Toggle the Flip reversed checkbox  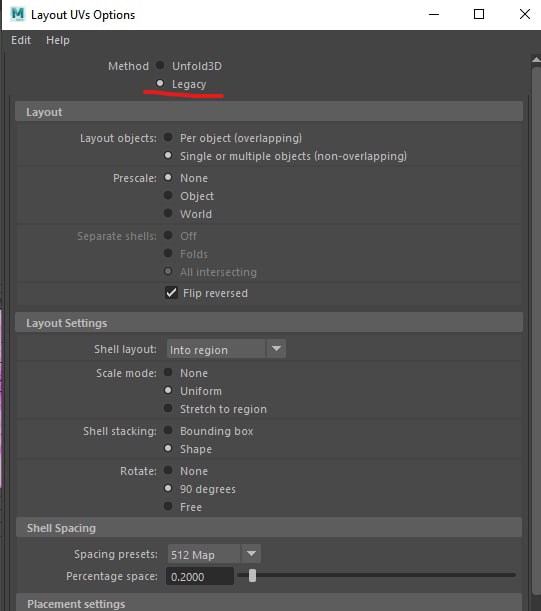(171, 293)
